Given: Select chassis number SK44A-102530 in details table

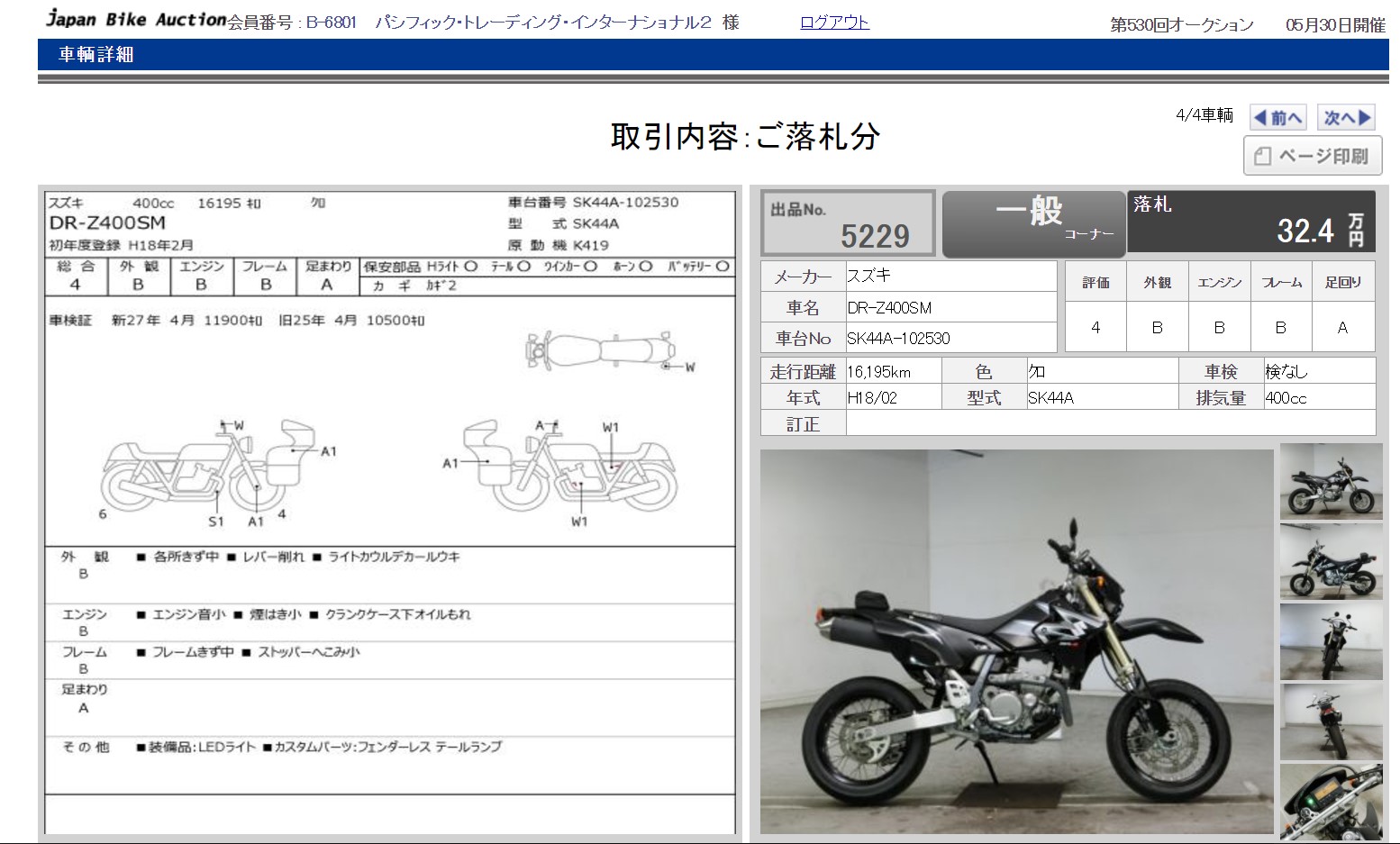Looking at the screenshot, I should (x=898, y=338).
